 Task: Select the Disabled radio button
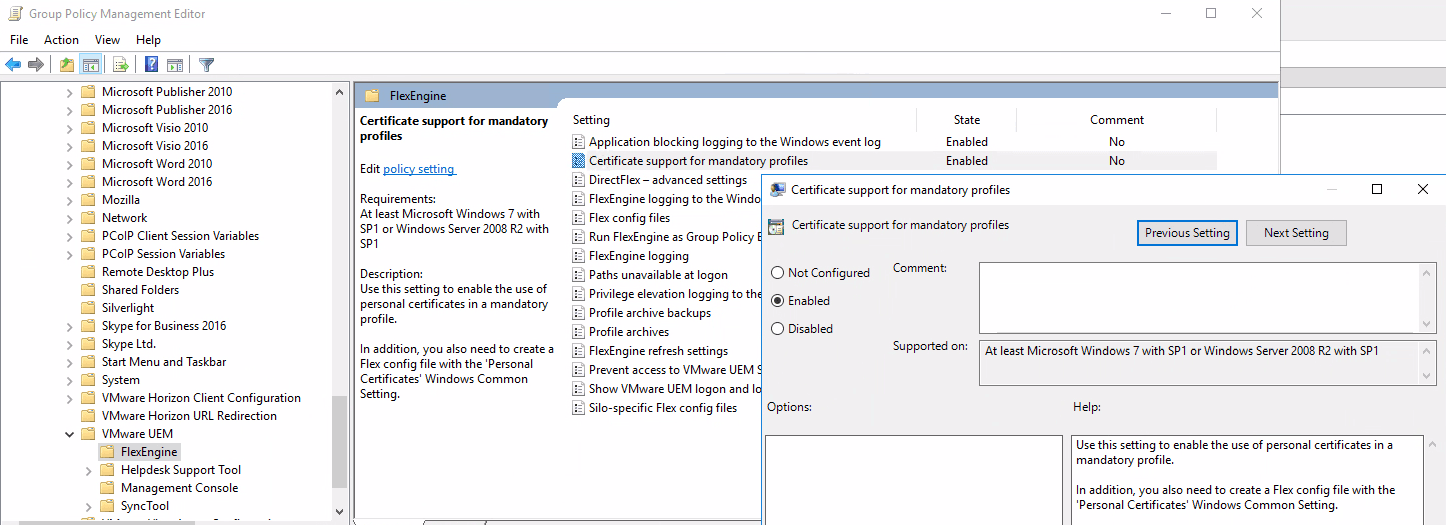pyautogui.click(x=777, y=329)
